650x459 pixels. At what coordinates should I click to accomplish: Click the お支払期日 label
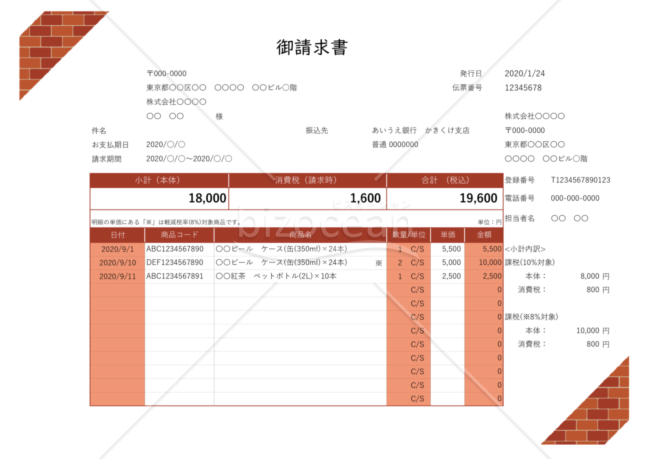[110, 145]
